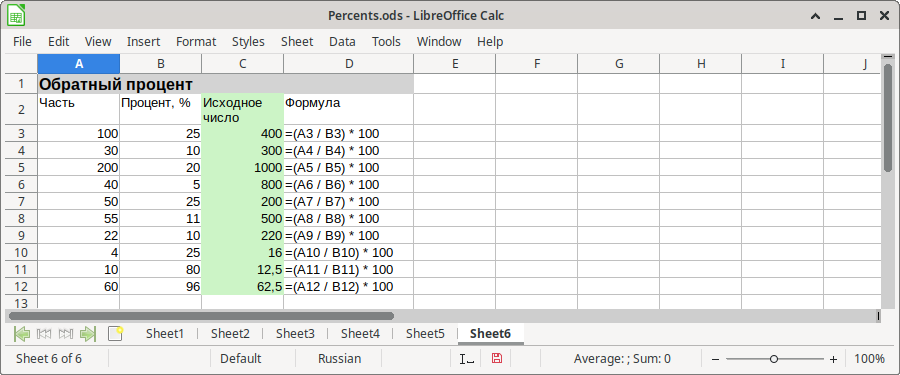This screenshot has width=900, height=375.
Task: Zoom in with the plus icon
Action: pos(833,359)
